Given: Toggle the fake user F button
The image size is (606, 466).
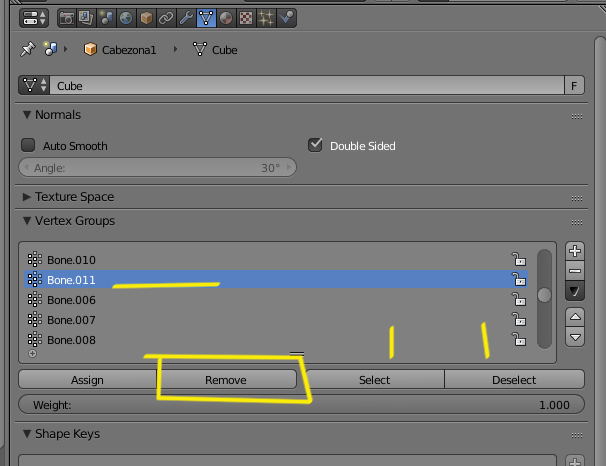Looking at the screenshot, I should point(574,85).
